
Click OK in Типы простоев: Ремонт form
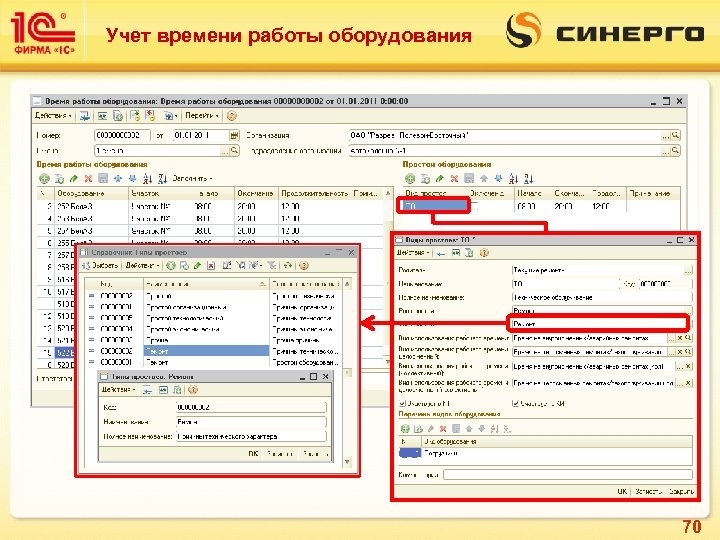click(253, 454)
